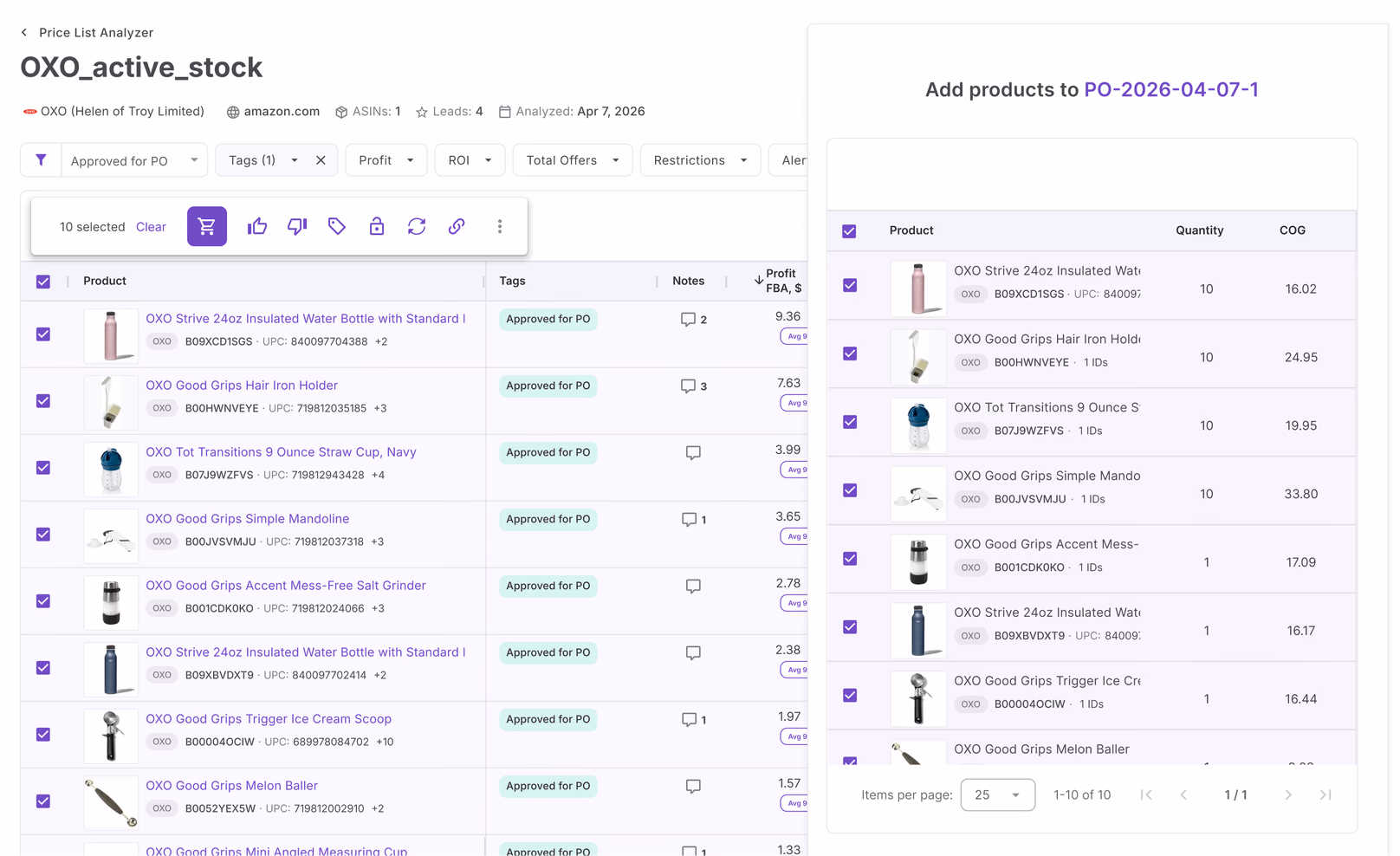
Task: Uncheck Hair Iron Holder in PO panel
Action: click(850, 353)
